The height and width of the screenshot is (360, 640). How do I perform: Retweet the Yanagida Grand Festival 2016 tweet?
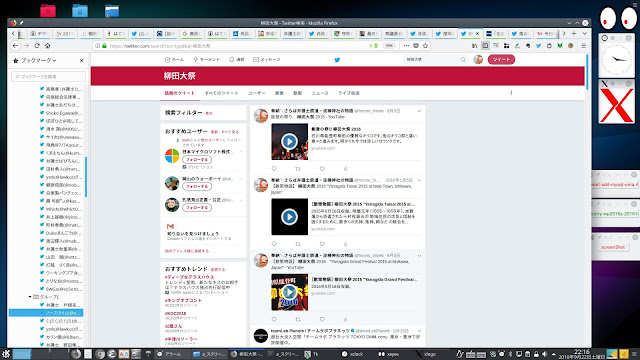(298, 319)
